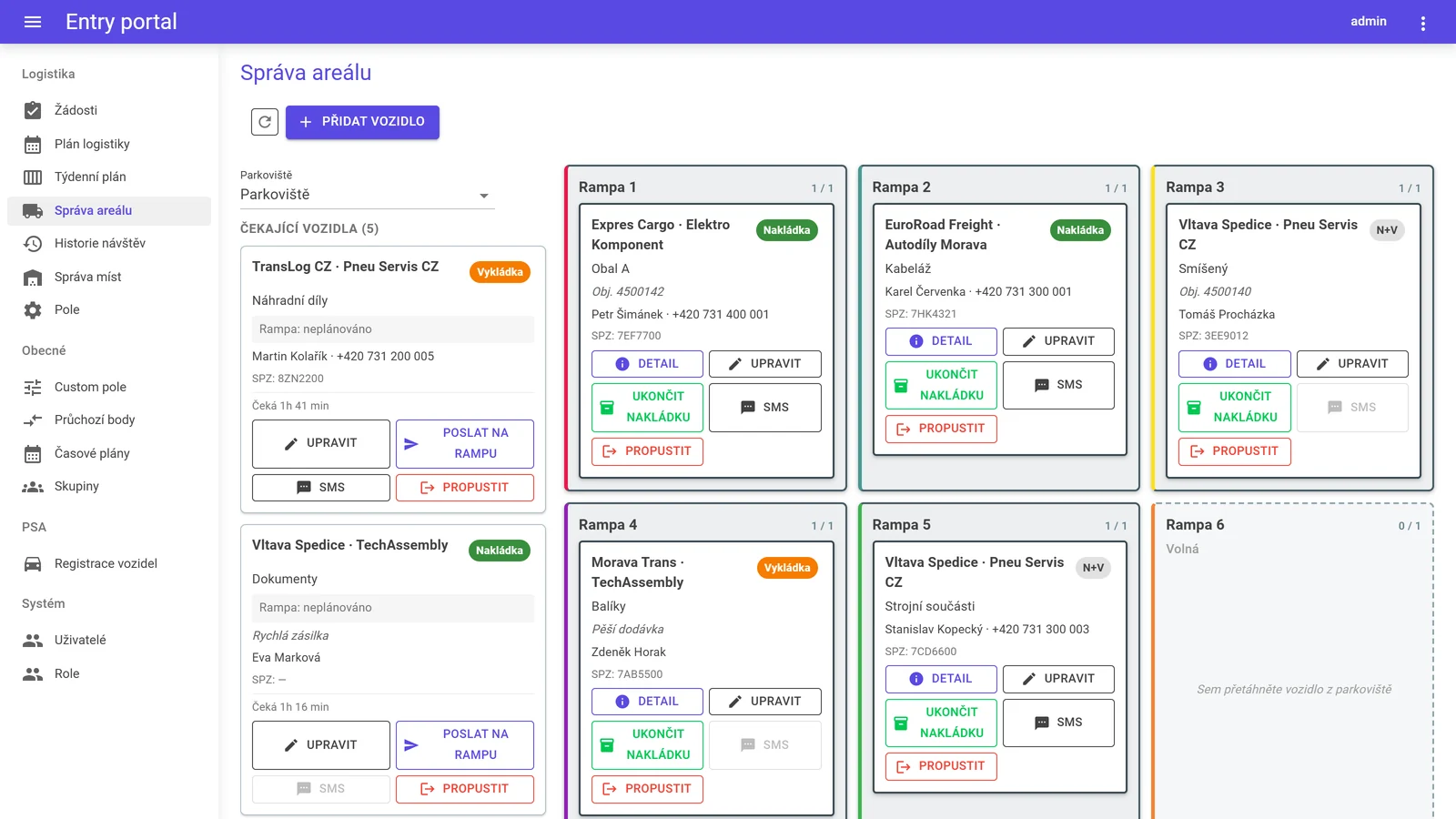Image resolution: width=1456 pixels, height=819 pixels.
Task: Click the refresh icon button
Action: click(265, 122)
